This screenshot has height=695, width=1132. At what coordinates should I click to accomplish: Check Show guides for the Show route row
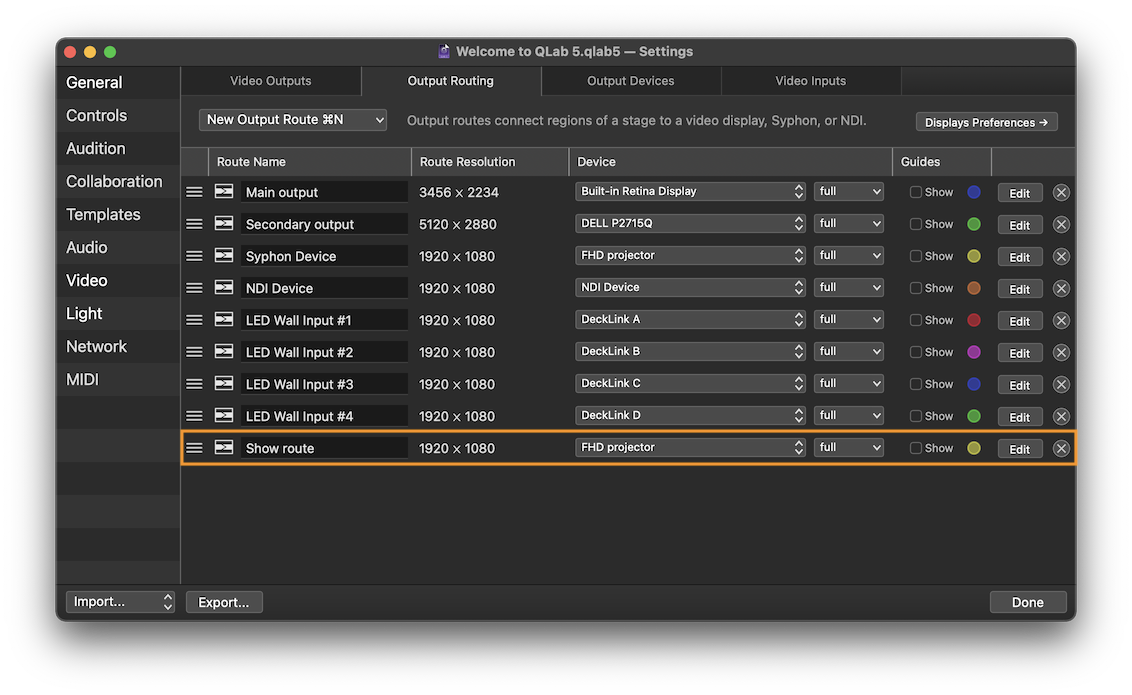(x=915, y=448)
